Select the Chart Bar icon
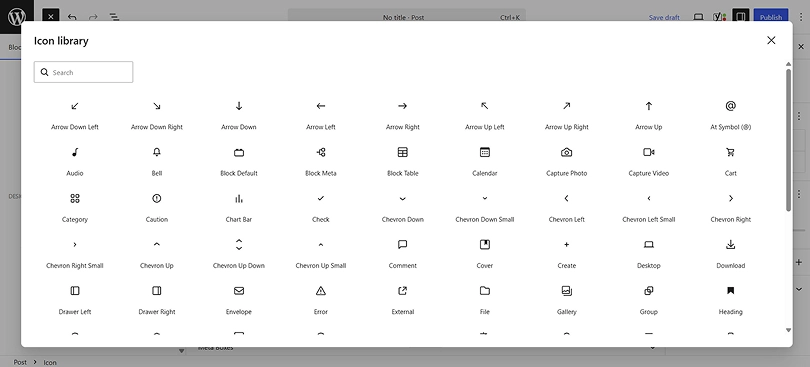Screen dimensions: 810x367 coord(239,198)
